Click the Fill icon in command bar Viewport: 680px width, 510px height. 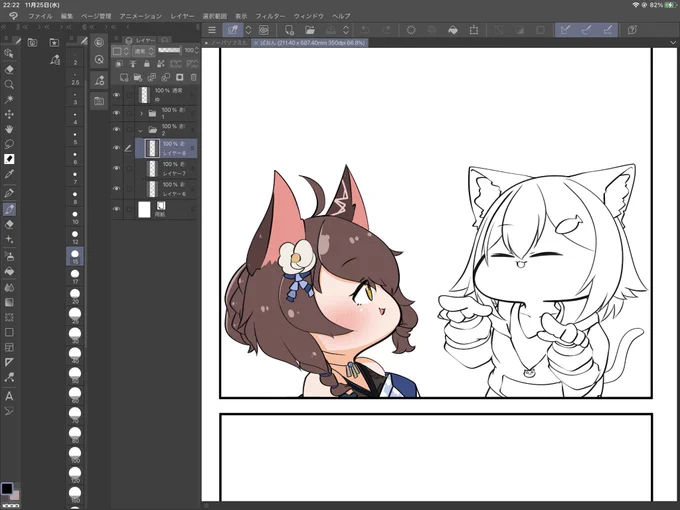pos(453,30)
